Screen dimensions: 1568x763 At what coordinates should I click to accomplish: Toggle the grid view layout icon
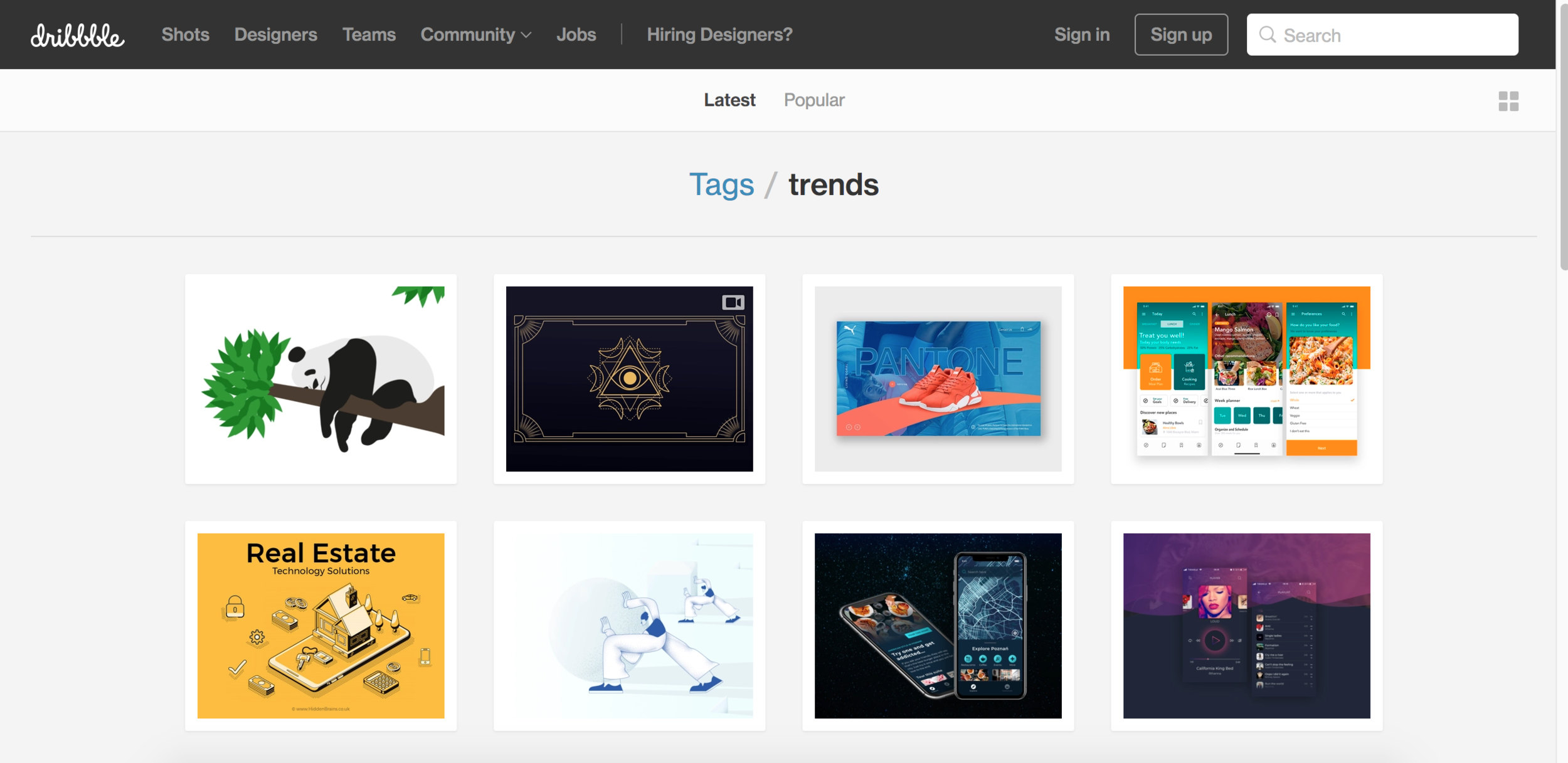click(1508, 101)
